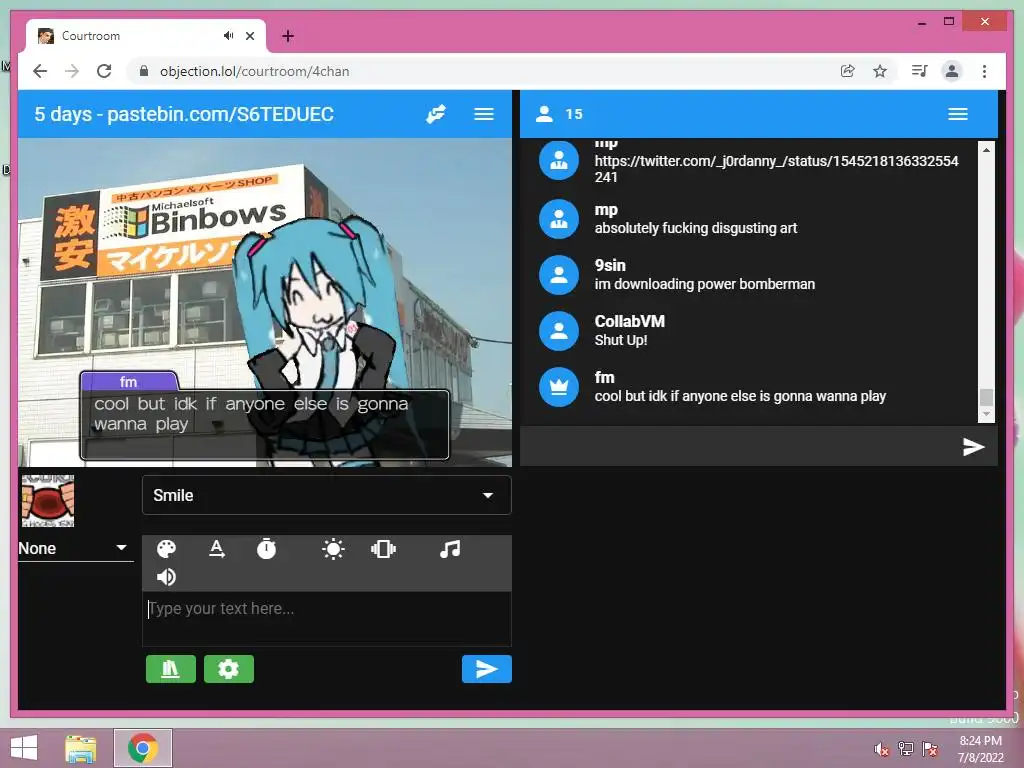Add a screen shake effect

coord(383,549)
